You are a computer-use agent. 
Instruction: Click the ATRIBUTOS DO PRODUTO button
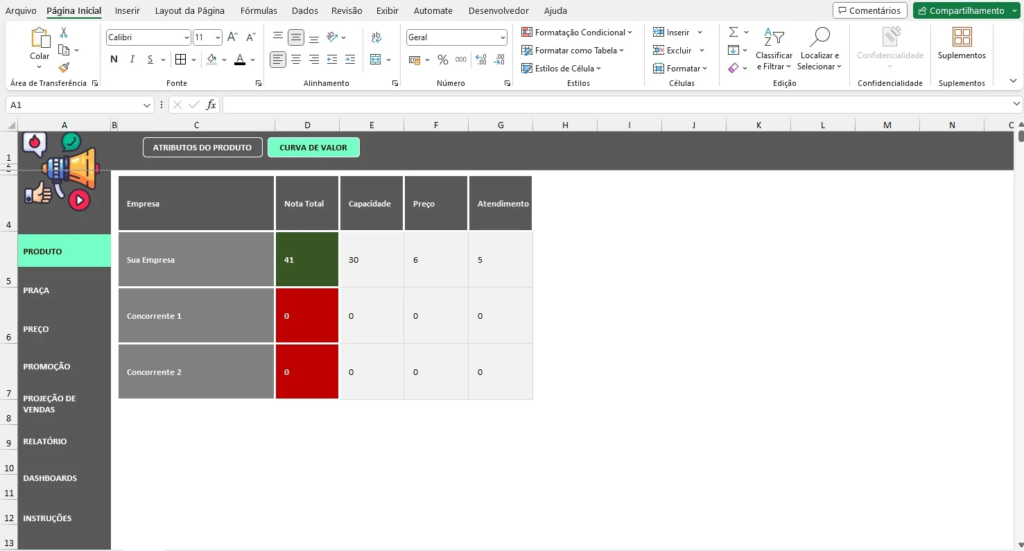click(202, 148)
